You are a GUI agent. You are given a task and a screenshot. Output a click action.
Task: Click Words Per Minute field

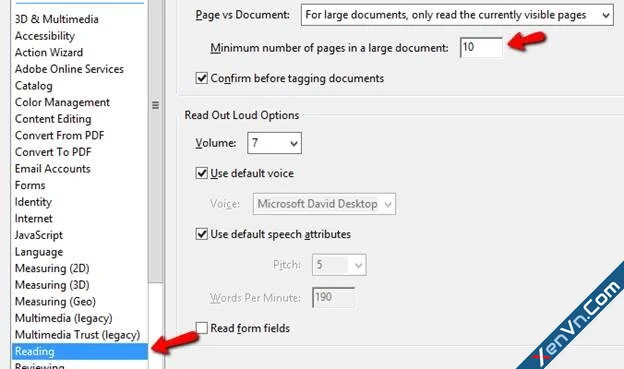pyautogui.click(x=333, y=297)
